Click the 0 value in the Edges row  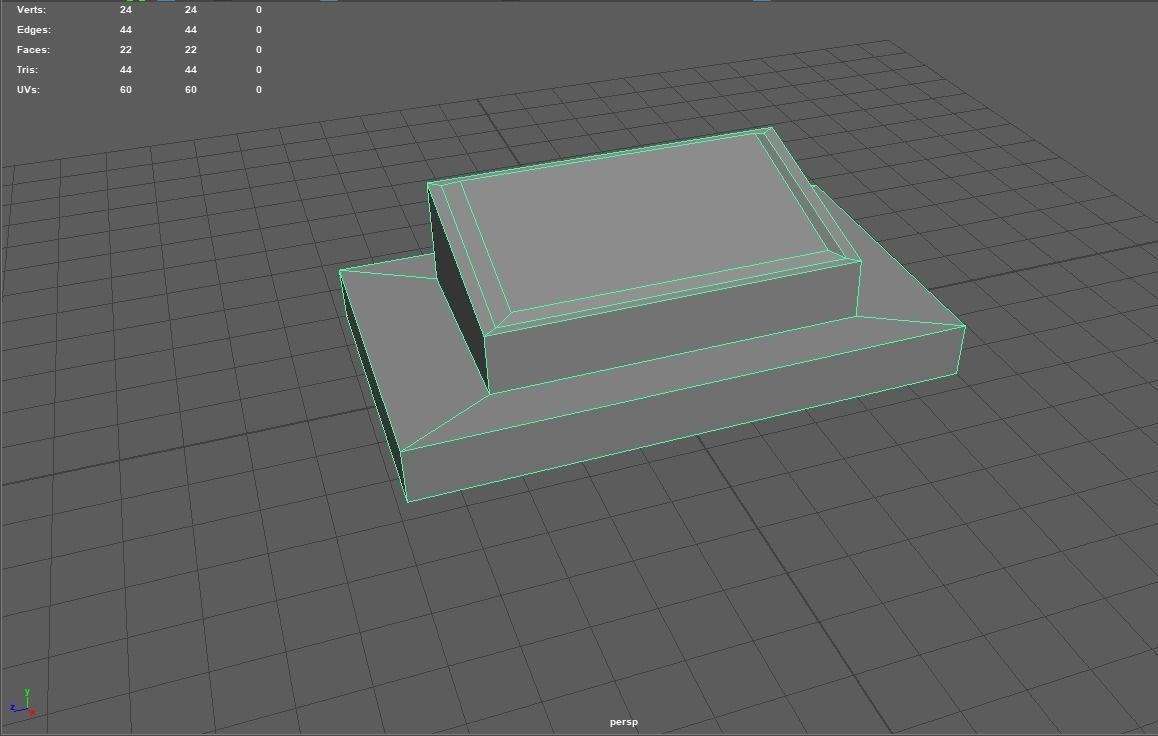tap(258, 30)
